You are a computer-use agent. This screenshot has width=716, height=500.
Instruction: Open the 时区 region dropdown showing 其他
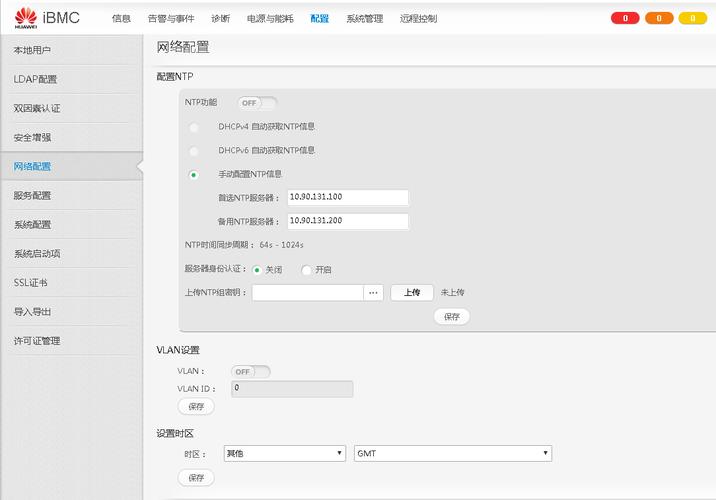(x=284, y=453)
